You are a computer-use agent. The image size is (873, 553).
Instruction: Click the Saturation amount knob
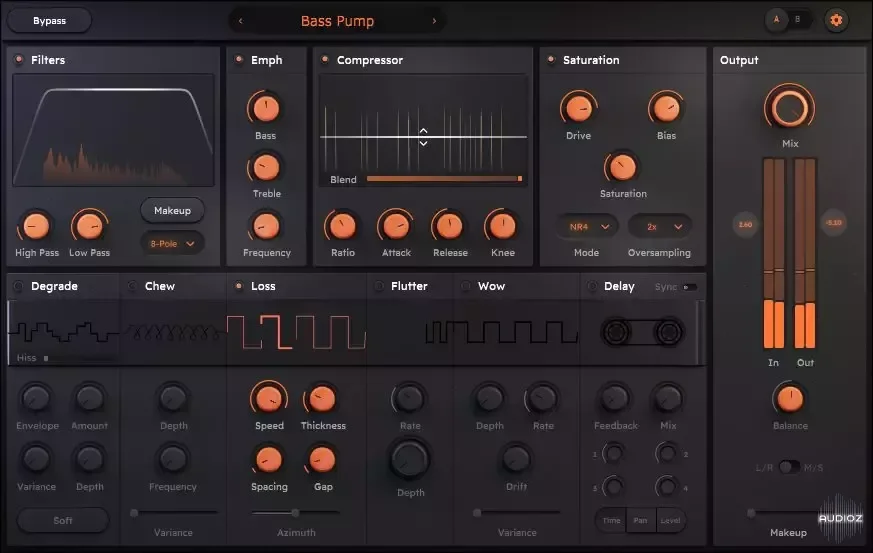(622, 167)
